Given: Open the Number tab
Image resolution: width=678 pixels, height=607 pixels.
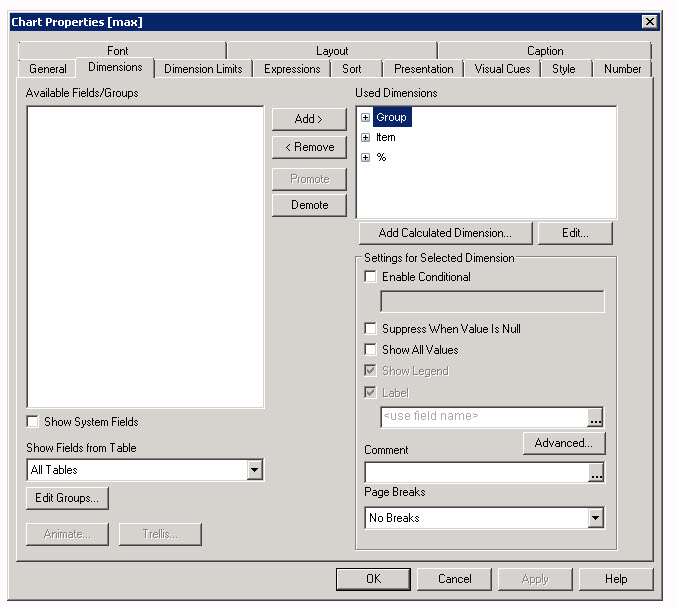Looking at the screenshot, I should pos(622,69).
